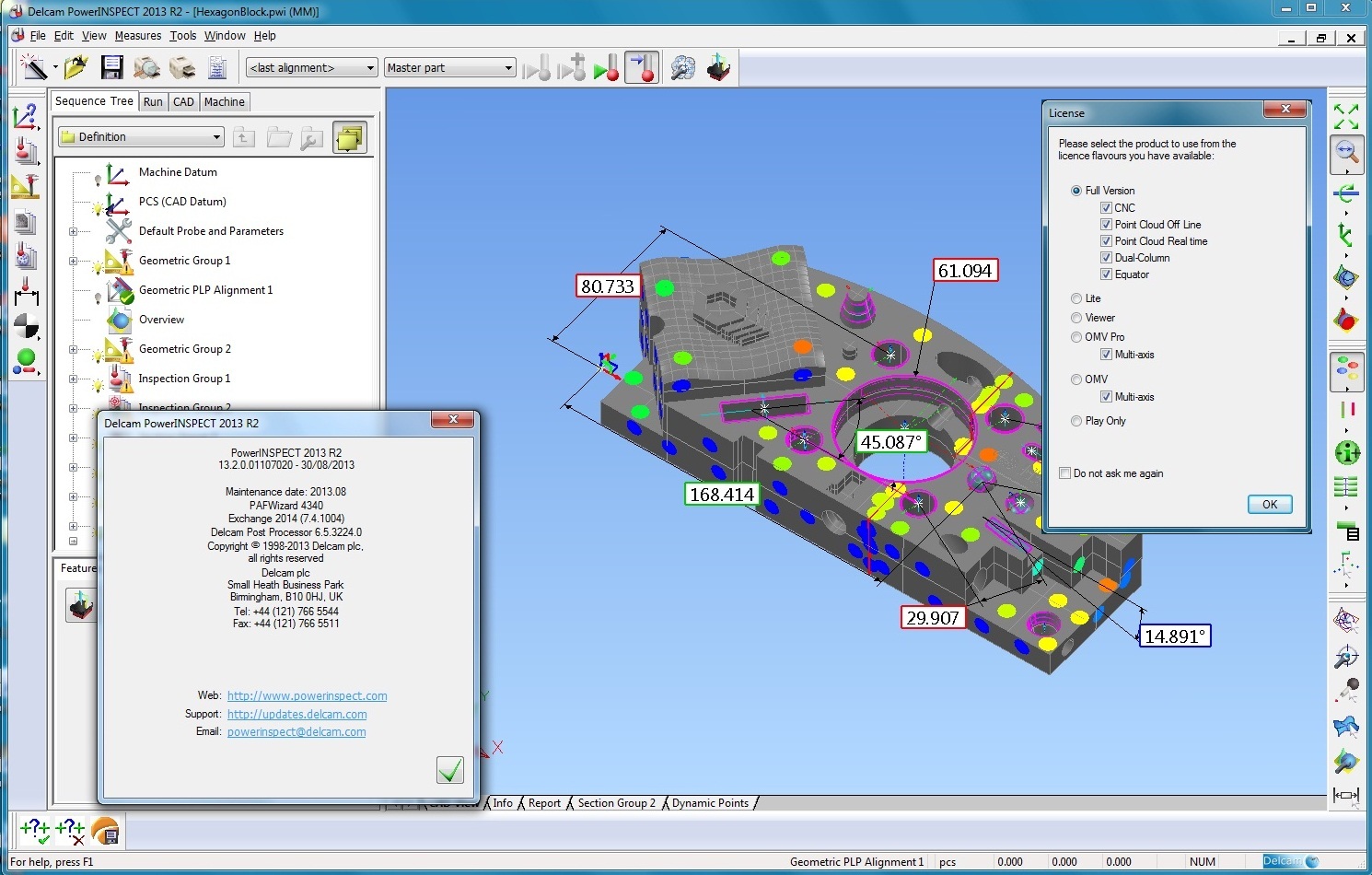Open the Measures menu
Screen dimensions: 1372x875
point(138,36)
